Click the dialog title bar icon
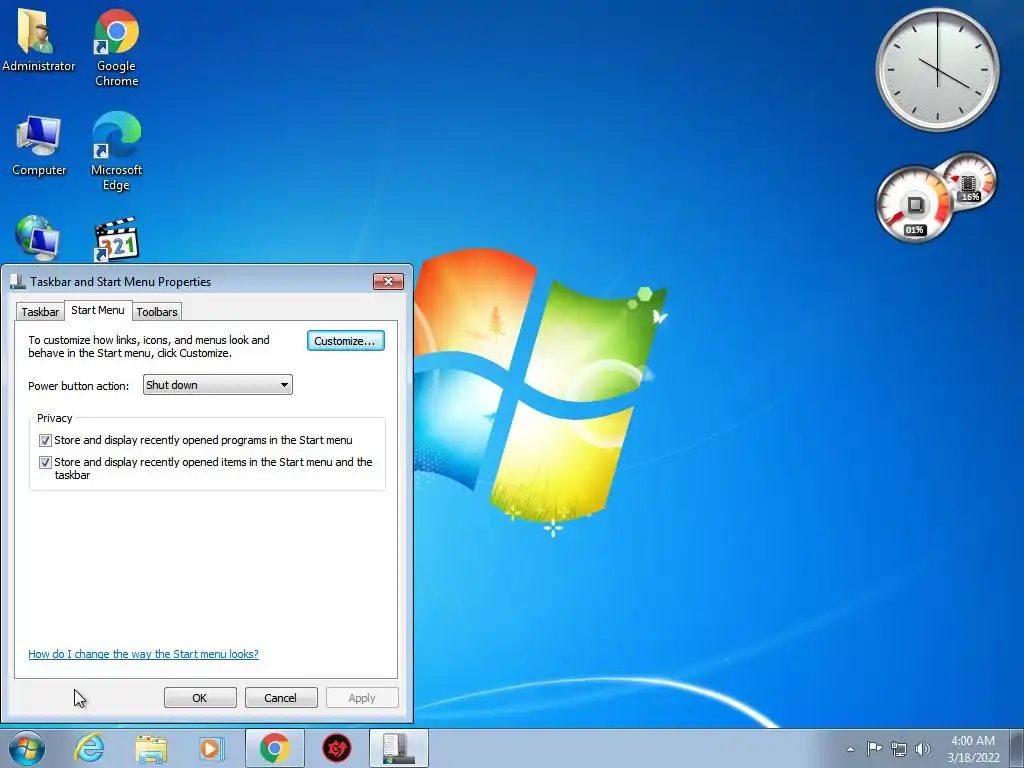The height and width of the screenshot is (768, 1024). pyautogui.click(x=18, y=281)
